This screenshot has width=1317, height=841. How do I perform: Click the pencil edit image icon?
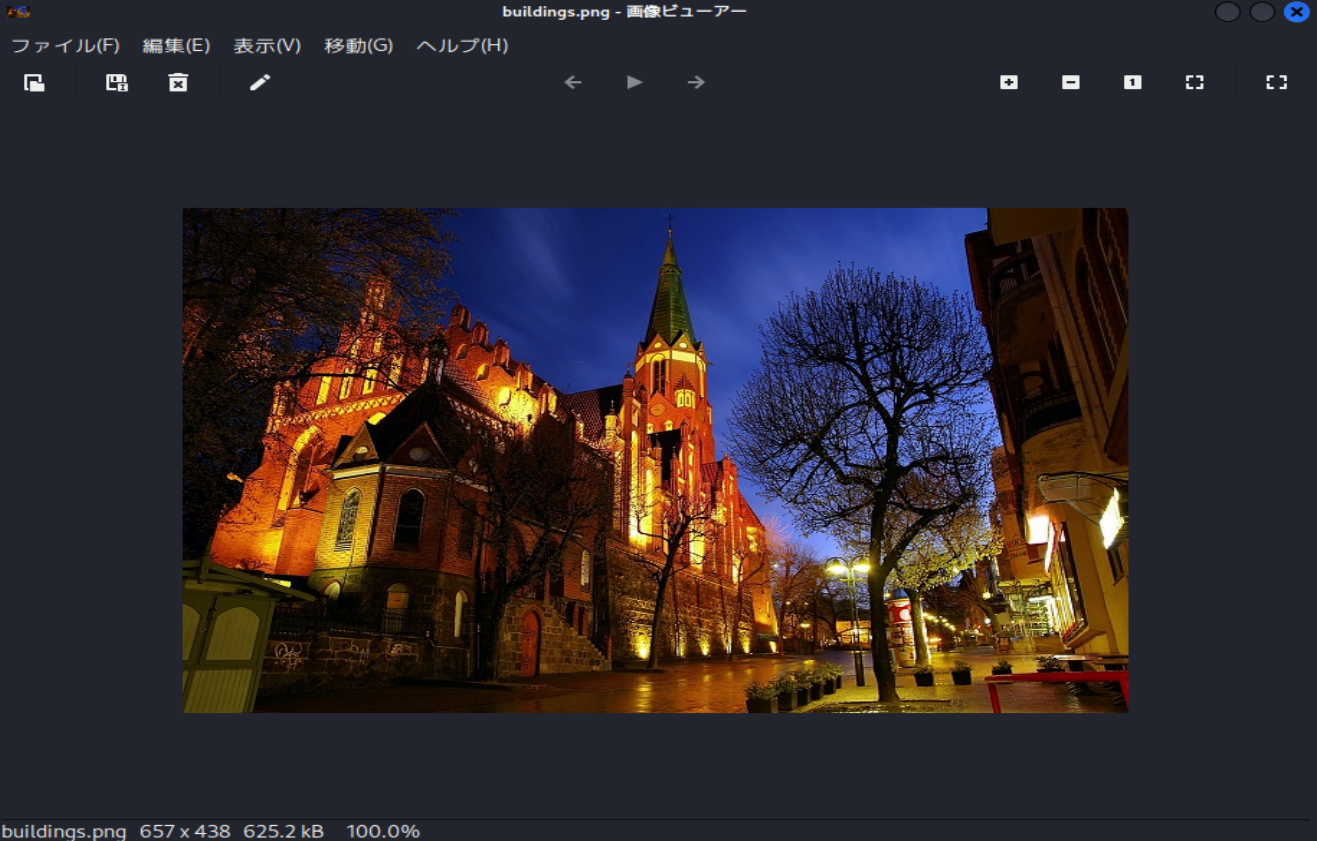click(260, 83)
